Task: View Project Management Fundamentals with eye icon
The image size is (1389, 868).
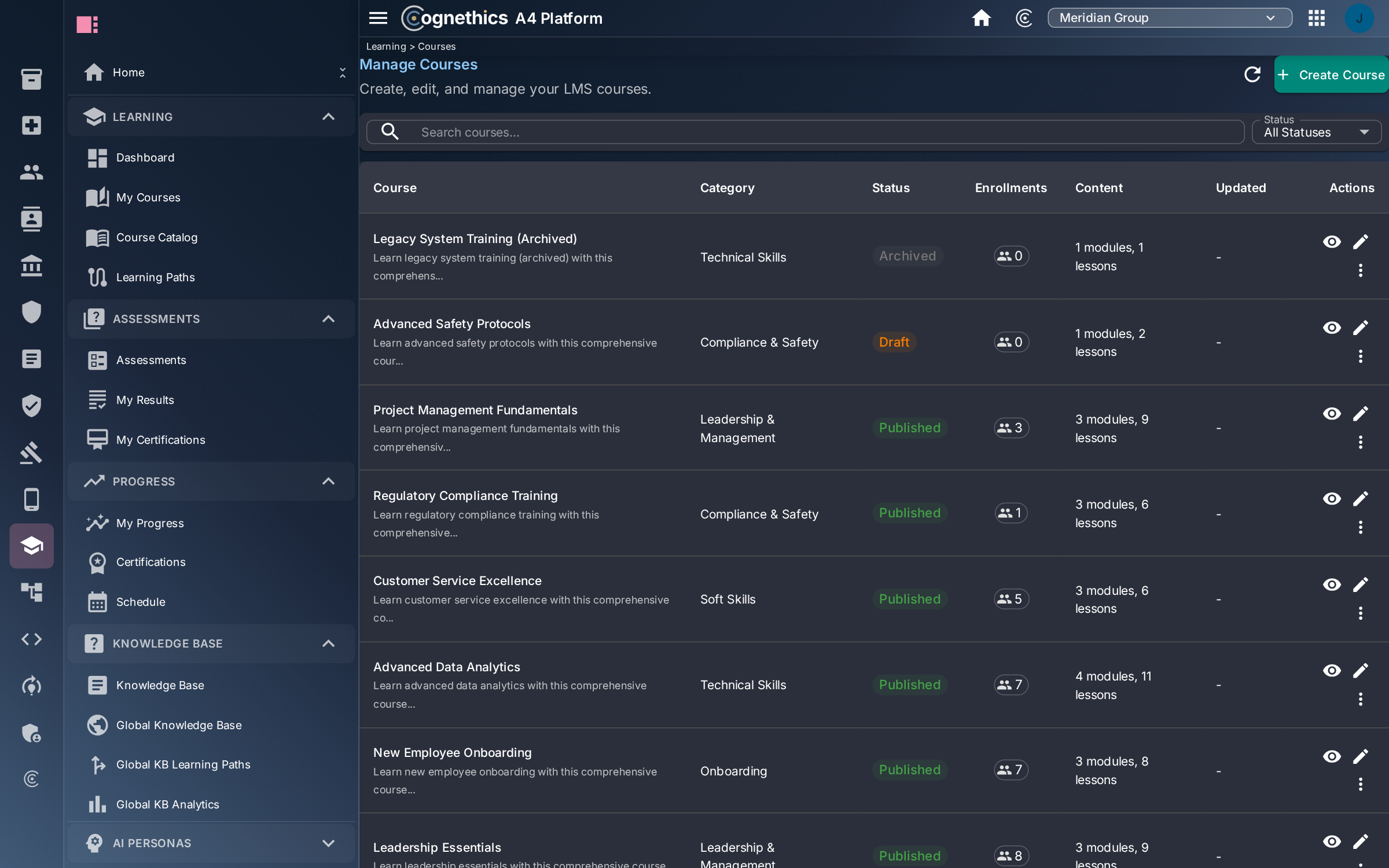Action: pyautogui.click(x=1332, y=413)
